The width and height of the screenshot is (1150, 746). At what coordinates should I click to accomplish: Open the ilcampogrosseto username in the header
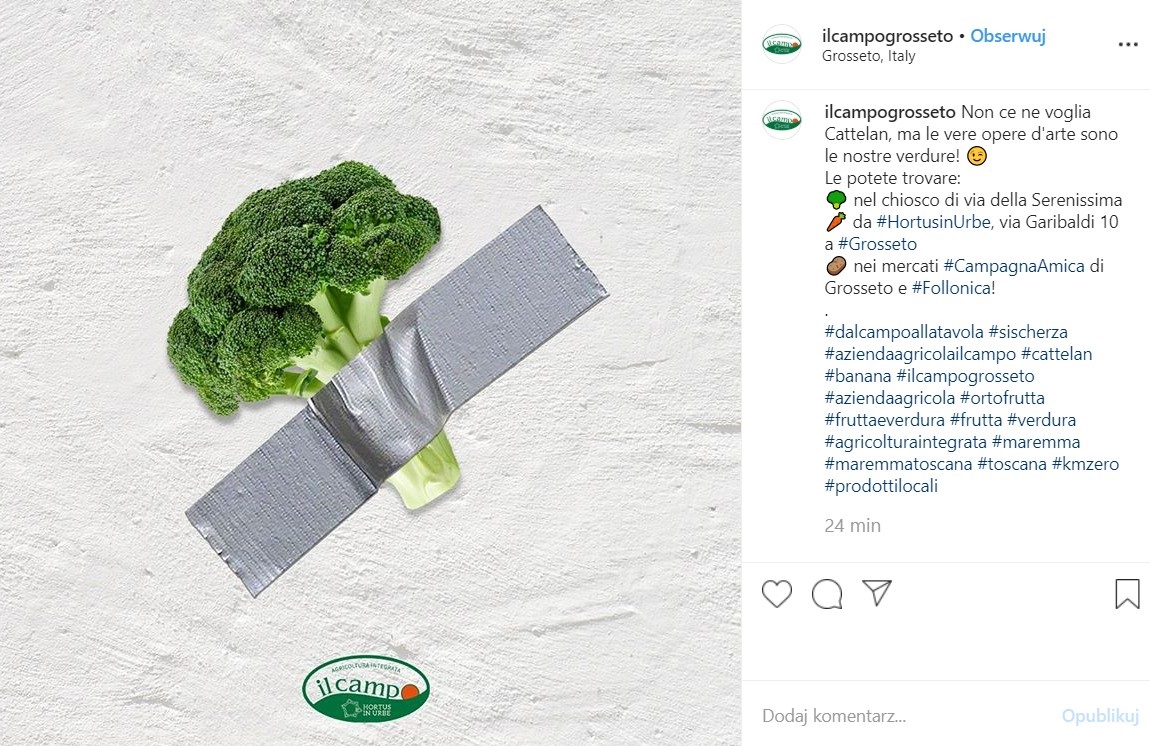click(x=887, y=36)
